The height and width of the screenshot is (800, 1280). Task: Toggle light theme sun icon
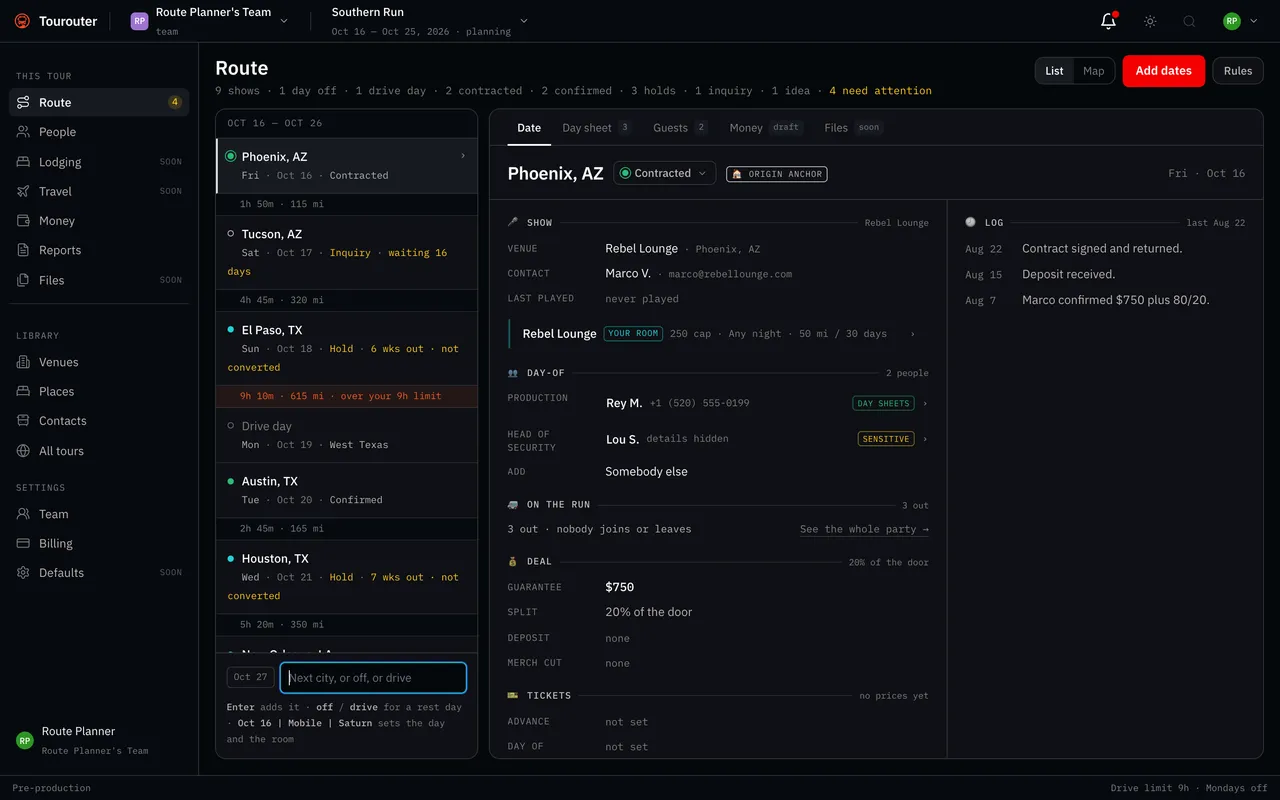pyautogui.click(x=1150, y=21)
